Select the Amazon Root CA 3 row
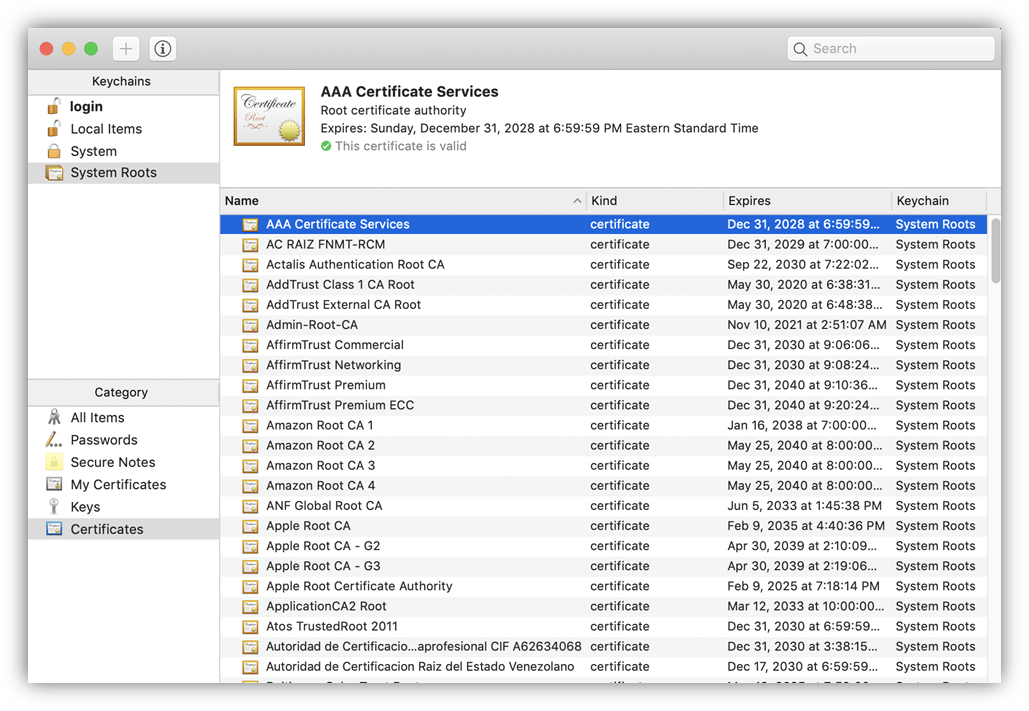The height and width of the screenshot is (711, 1029). (603, 465)
